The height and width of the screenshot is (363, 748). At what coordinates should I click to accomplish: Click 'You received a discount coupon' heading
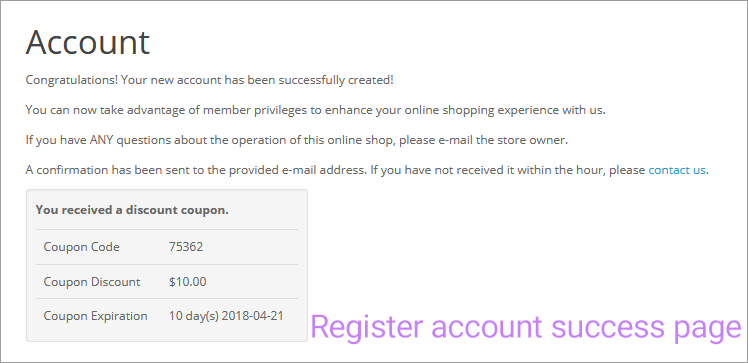tap(132, 210)
